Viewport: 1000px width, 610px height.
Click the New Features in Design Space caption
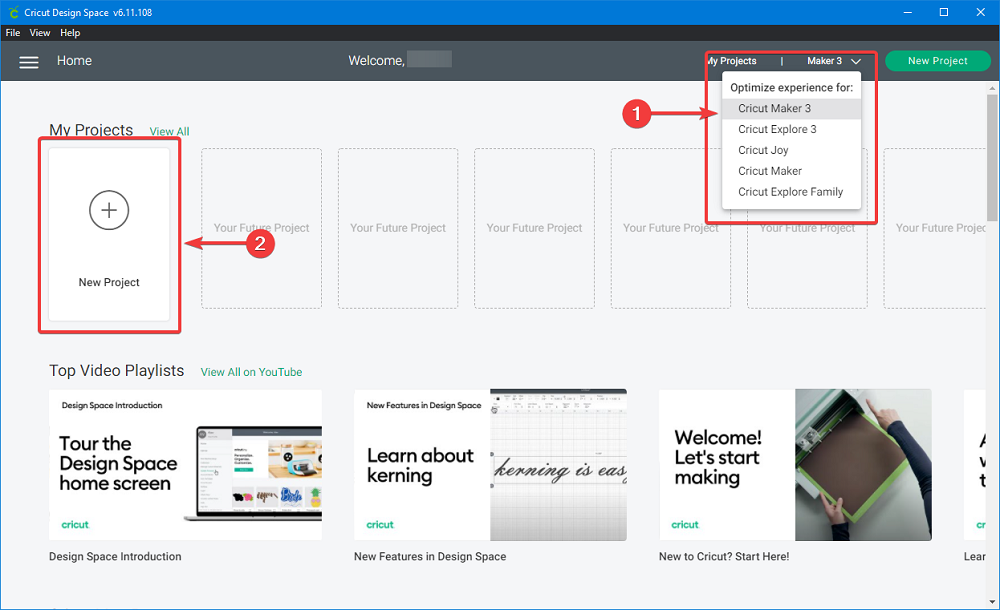pos(430,556)
